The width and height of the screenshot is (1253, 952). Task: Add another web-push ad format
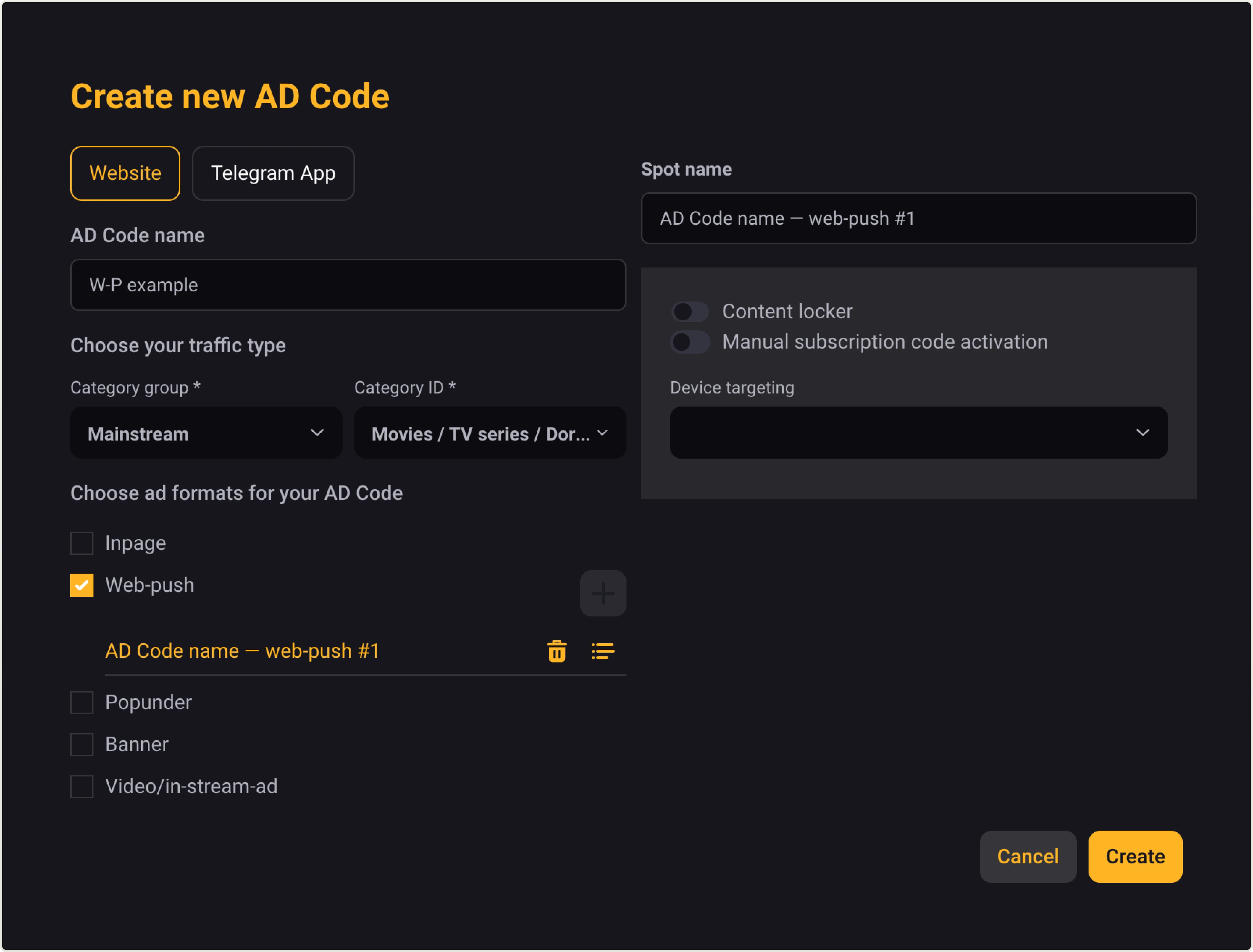pyautogui.click(x=603, y=593)
